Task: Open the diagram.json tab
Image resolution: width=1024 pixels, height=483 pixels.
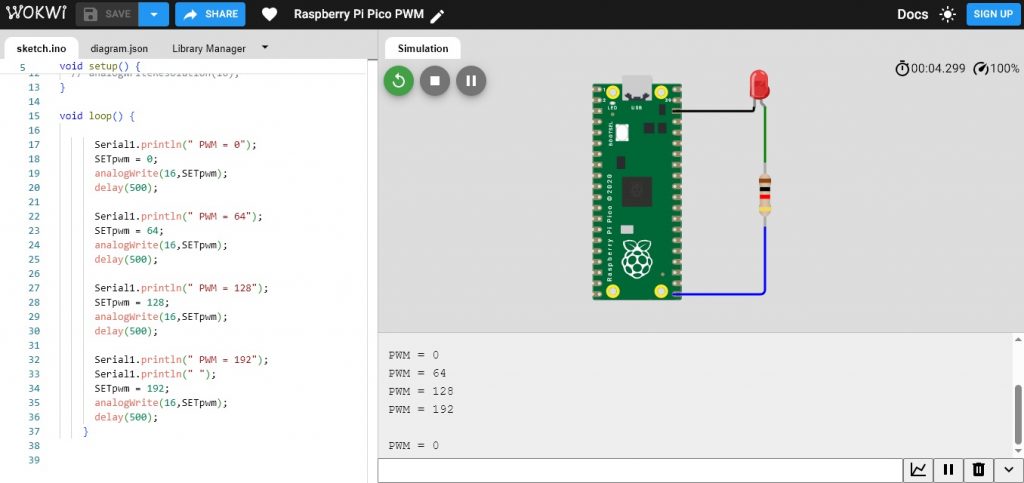Action: point(119,48)
